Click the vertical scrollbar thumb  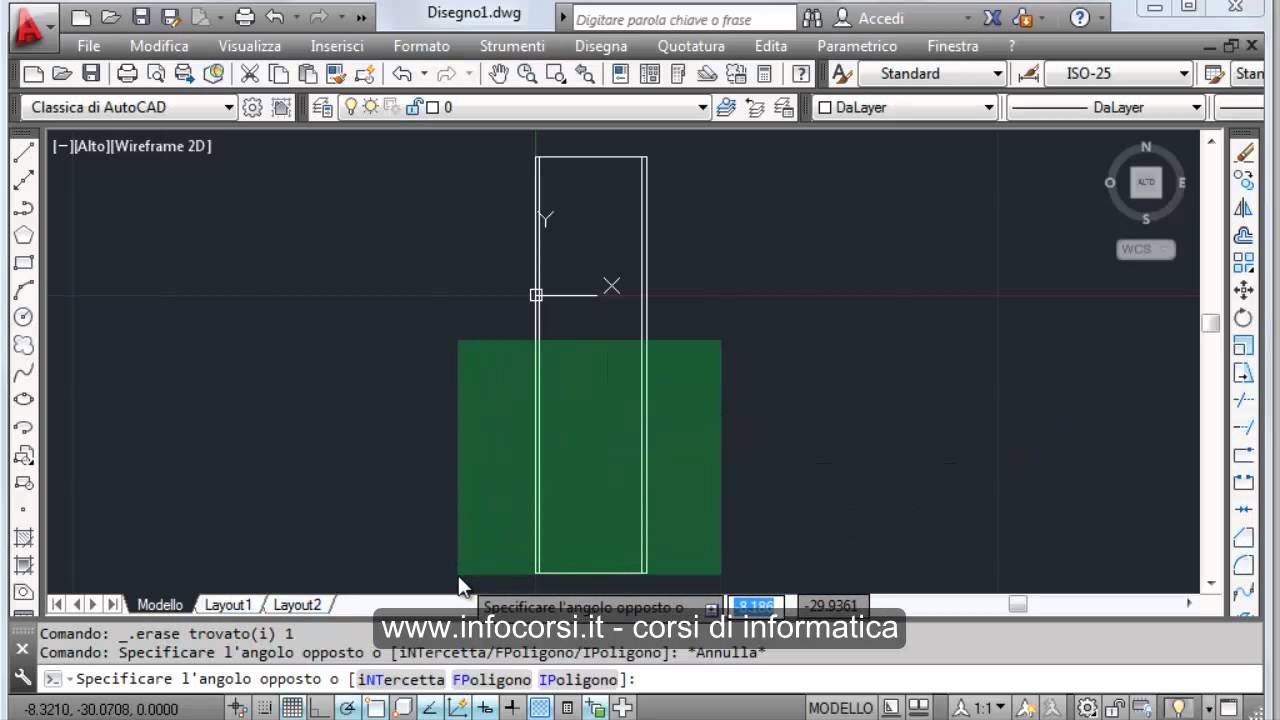pos(1211,323)
